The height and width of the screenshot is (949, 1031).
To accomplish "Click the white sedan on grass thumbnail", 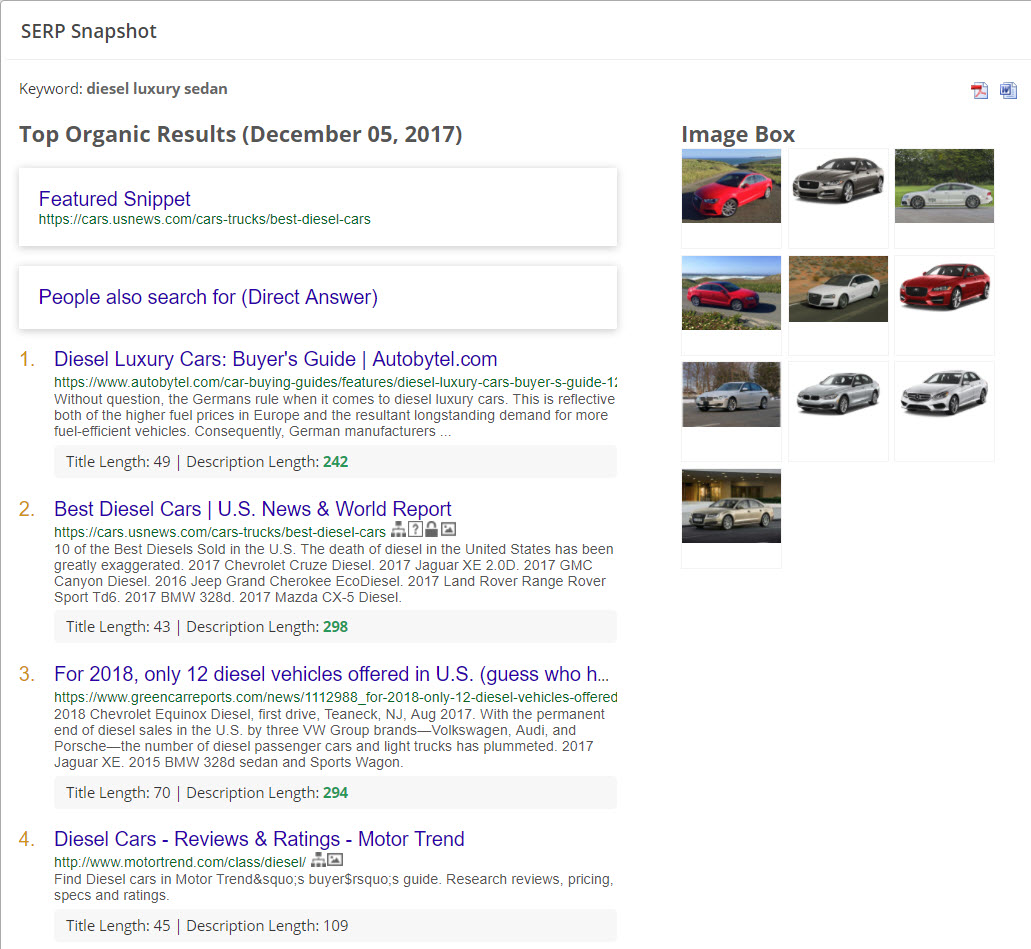I will tap(944, 186).
